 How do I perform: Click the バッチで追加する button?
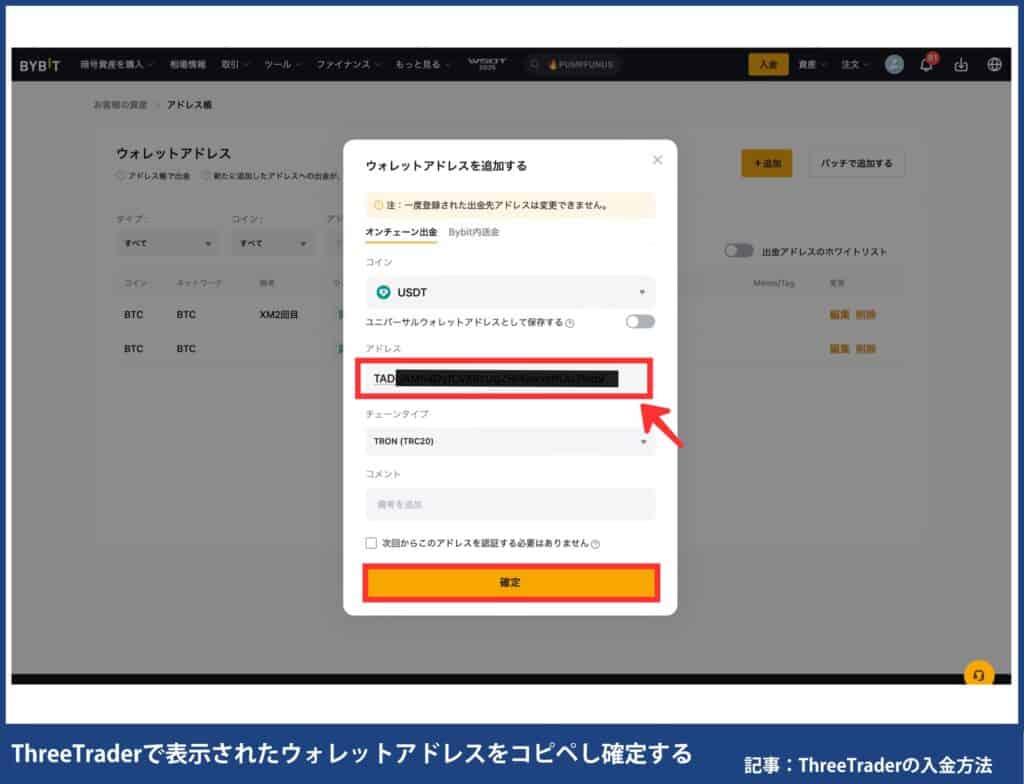(x=856, y=163)
